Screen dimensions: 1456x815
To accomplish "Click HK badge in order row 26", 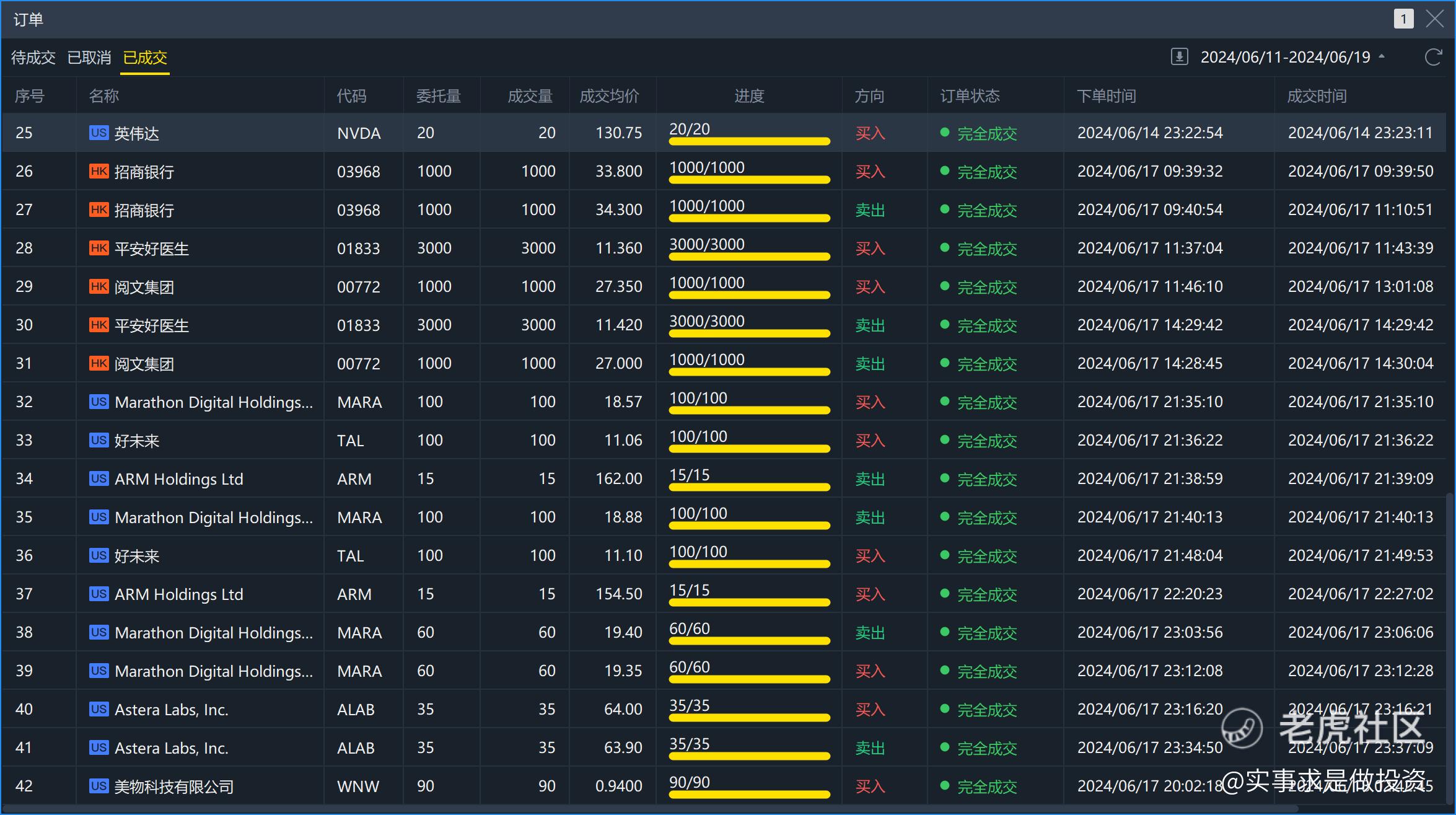I will [x=99, y=171].
